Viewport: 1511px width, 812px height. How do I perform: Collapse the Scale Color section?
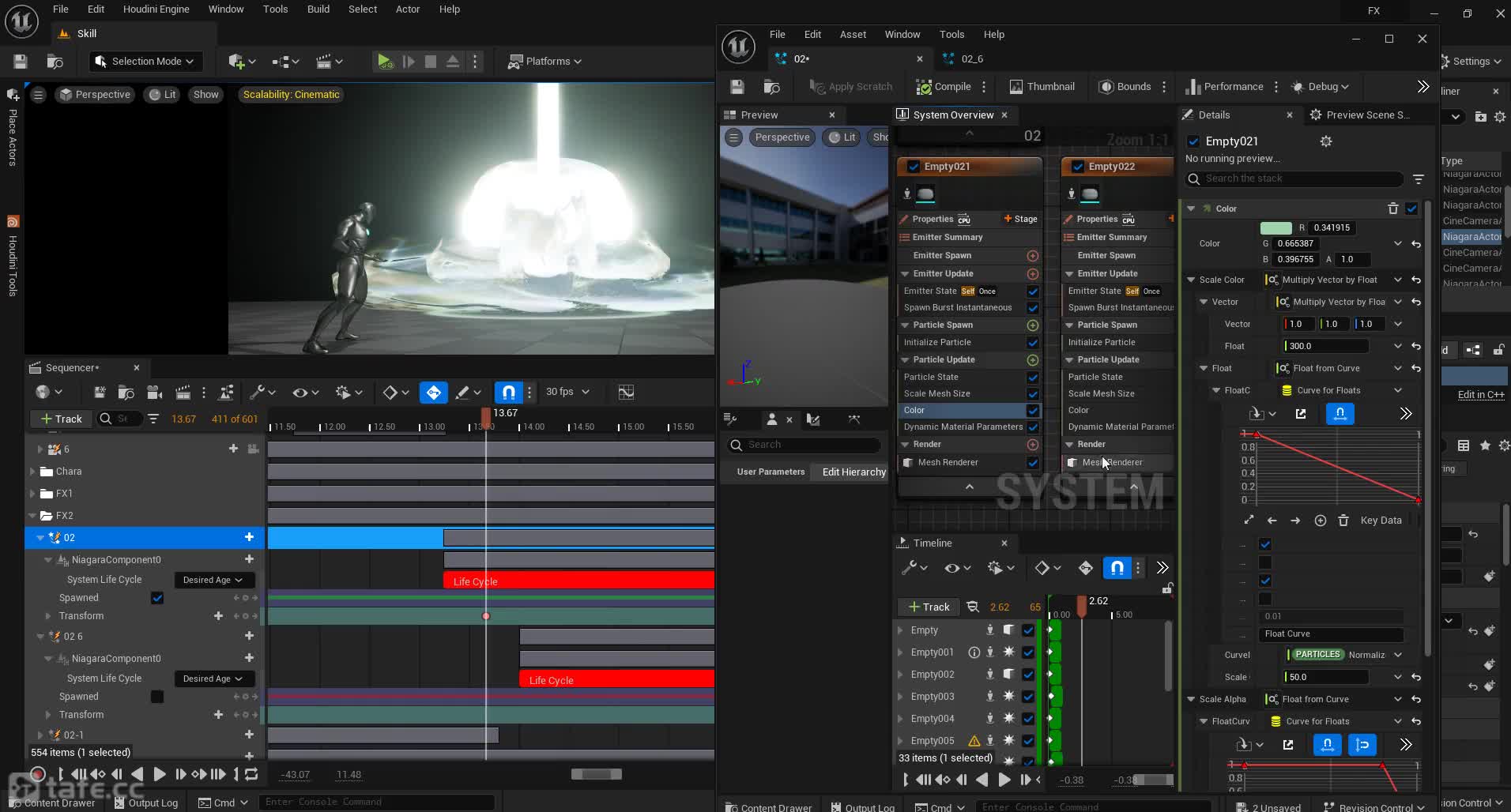pyautogui.click(x=1191, y=280)
